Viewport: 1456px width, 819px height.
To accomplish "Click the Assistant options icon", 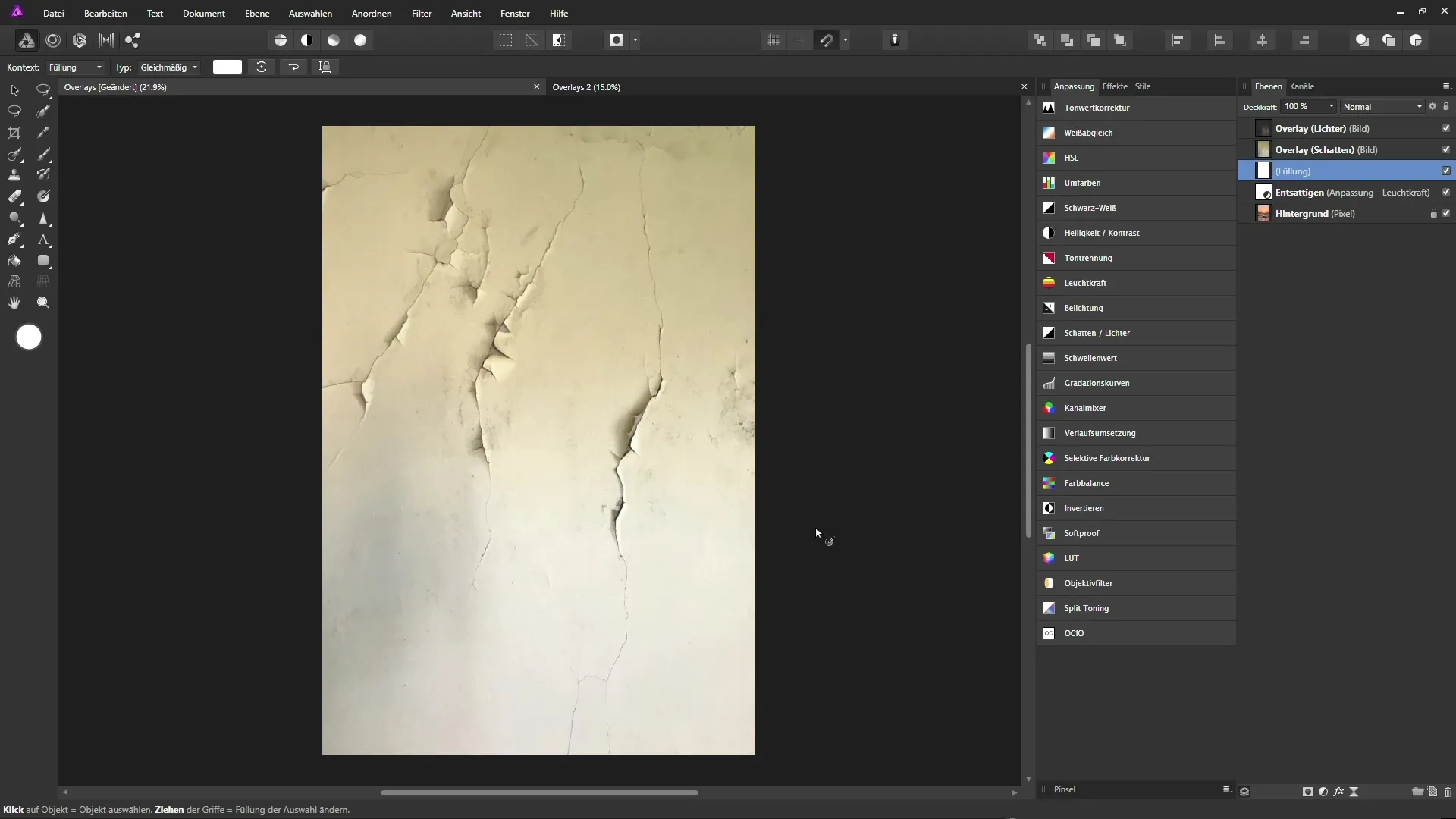I will point(895,40).
